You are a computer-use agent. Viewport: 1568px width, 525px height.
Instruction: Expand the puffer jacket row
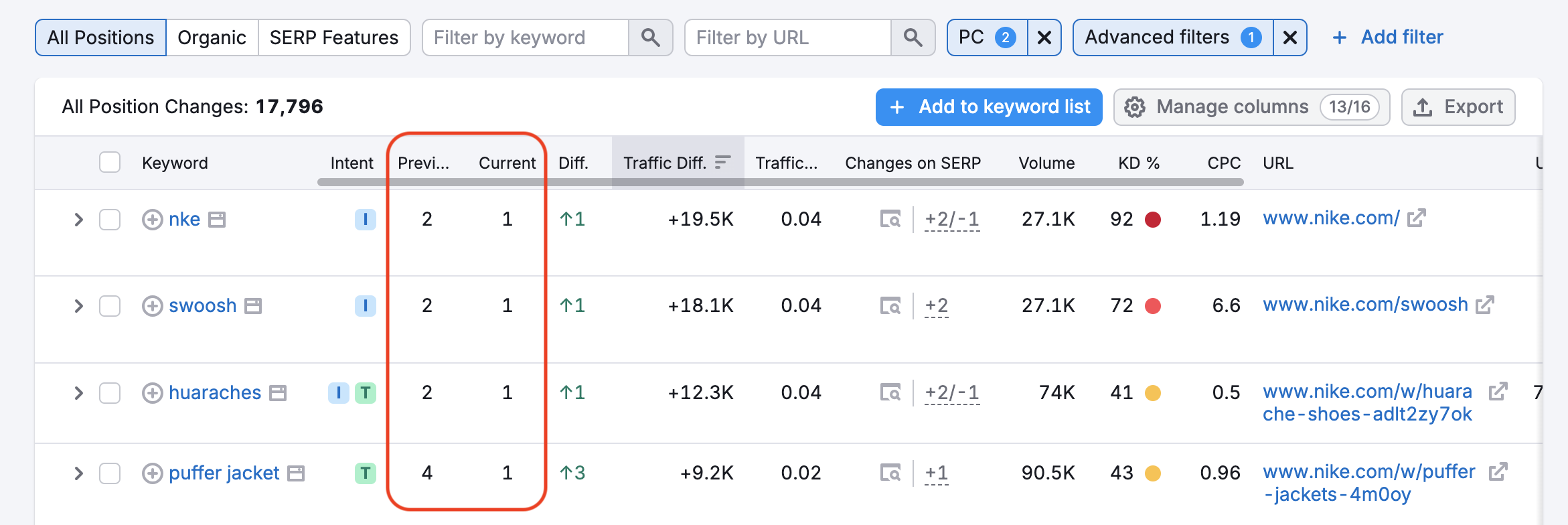(78, 473)
